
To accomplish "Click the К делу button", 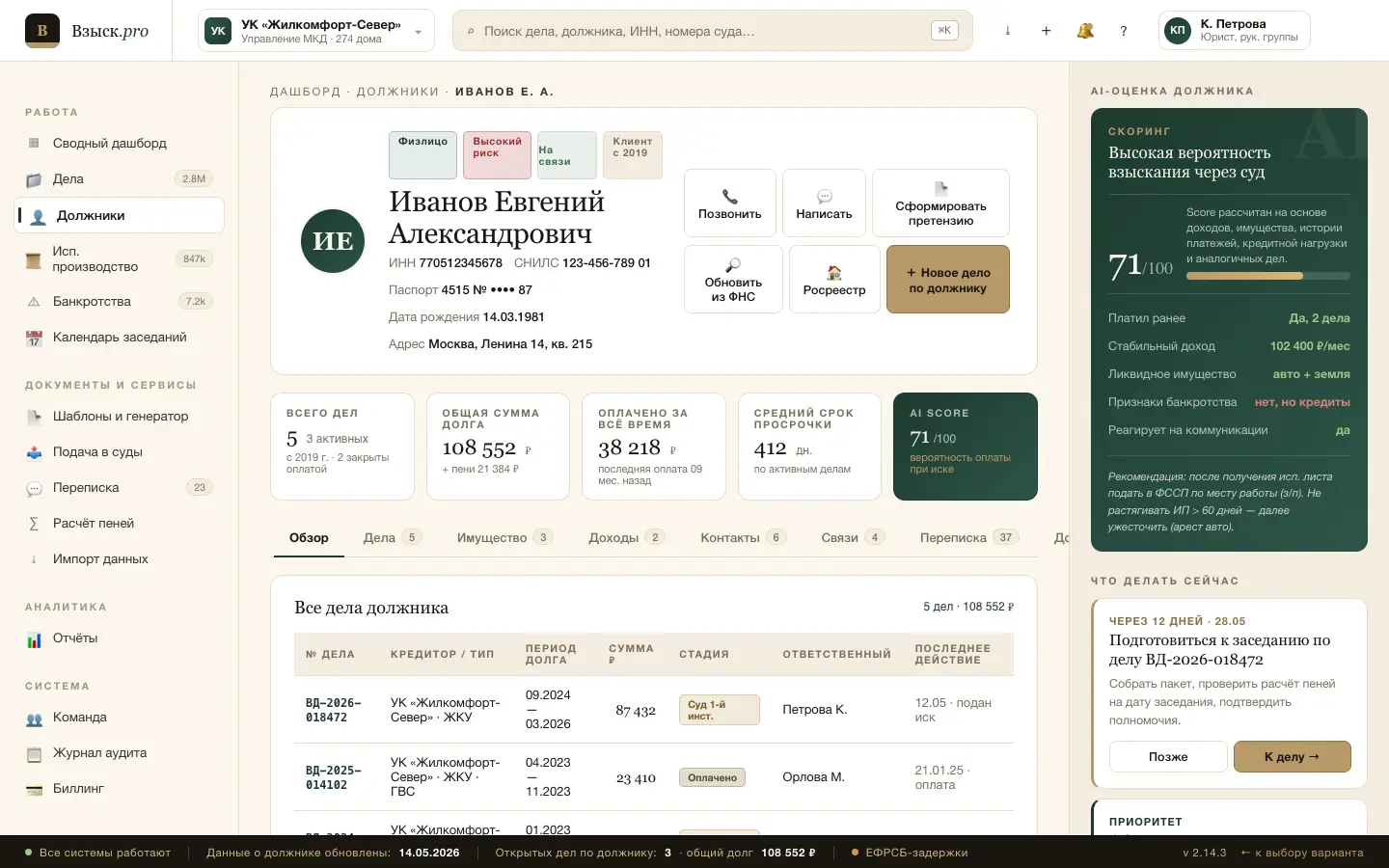I will (1293, 757).
